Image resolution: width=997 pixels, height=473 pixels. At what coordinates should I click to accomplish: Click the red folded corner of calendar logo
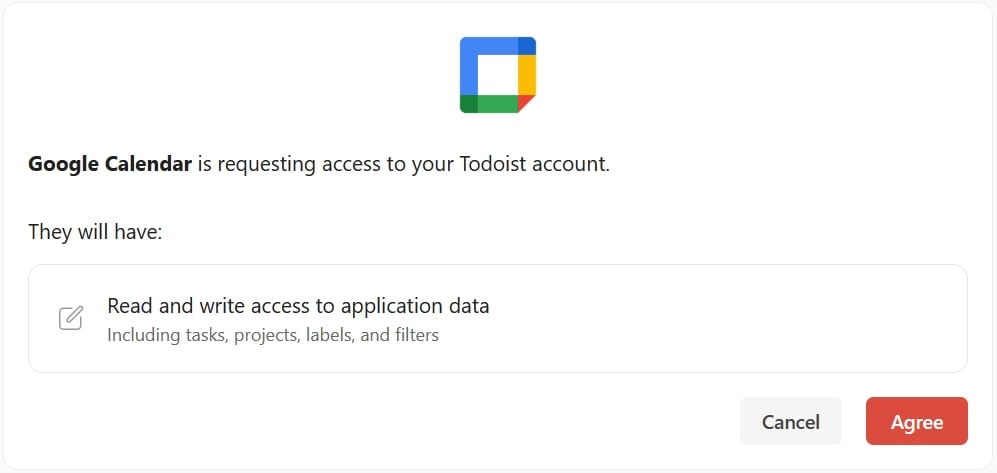[526, 104]
